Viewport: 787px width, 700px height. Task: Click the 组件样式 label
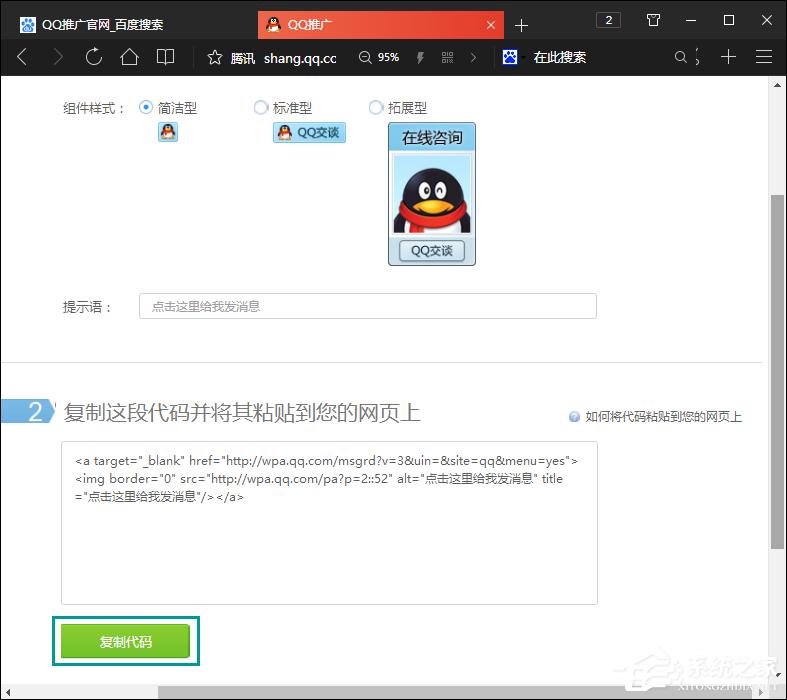93,108
